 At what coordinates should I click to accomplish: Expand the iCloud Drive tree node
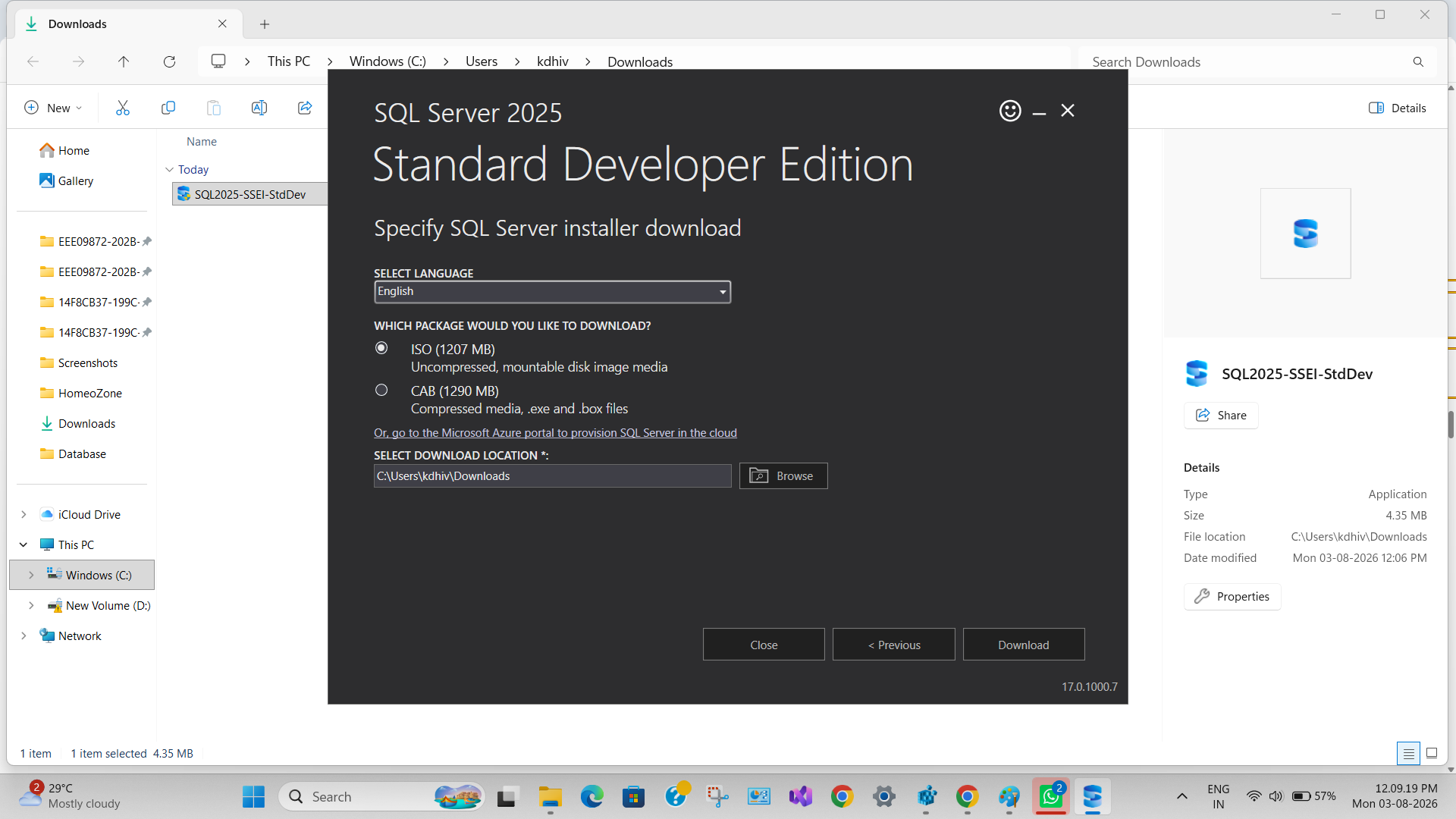click(24, 514)
